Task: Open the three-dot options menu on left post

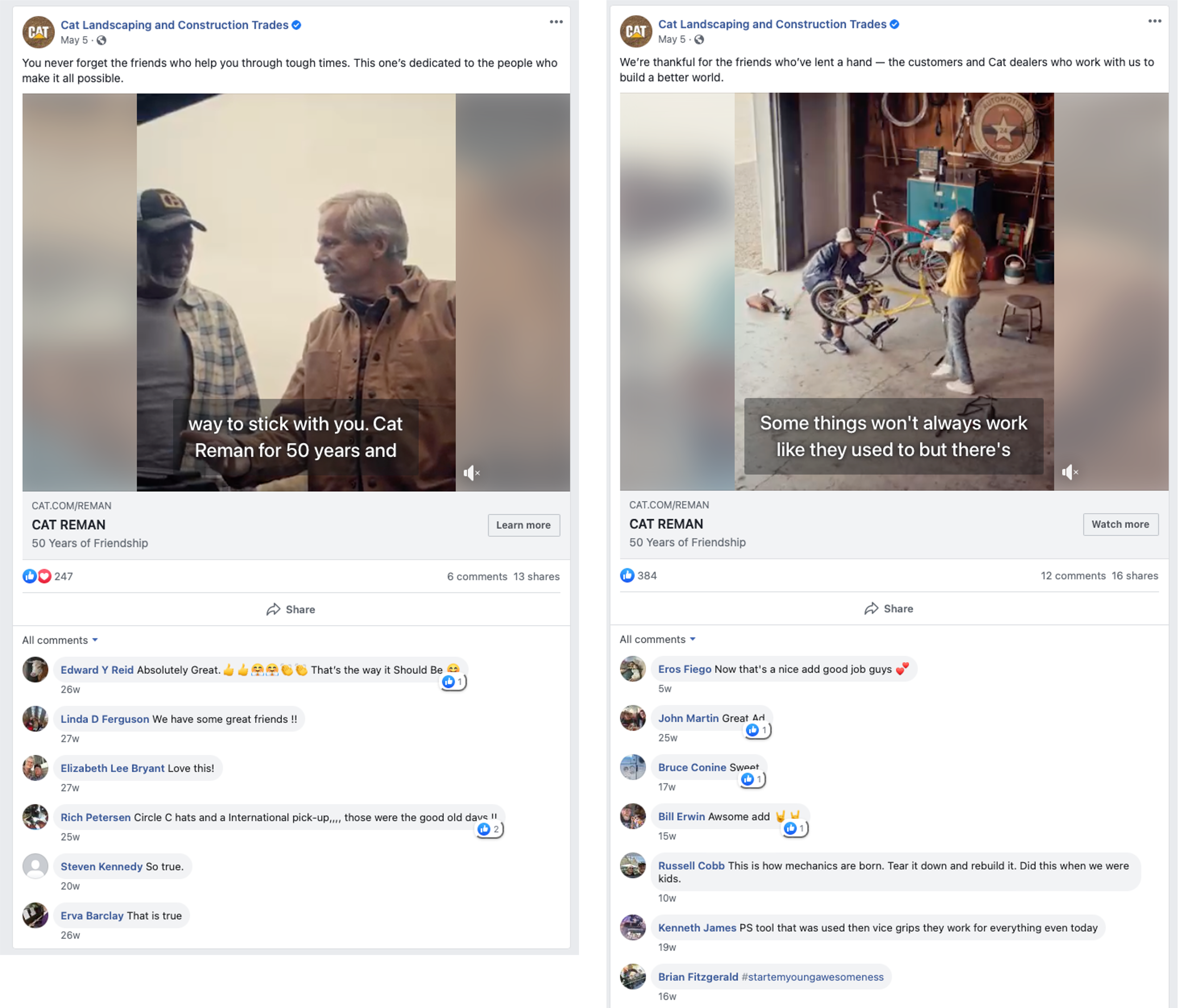Action: click(556, 21)
